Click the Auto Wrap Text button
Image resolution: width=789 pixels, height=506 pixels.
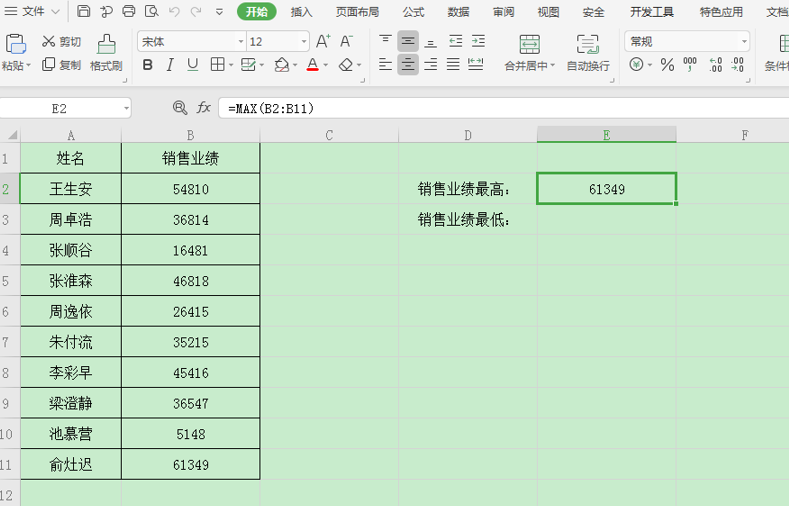point(588,53)
